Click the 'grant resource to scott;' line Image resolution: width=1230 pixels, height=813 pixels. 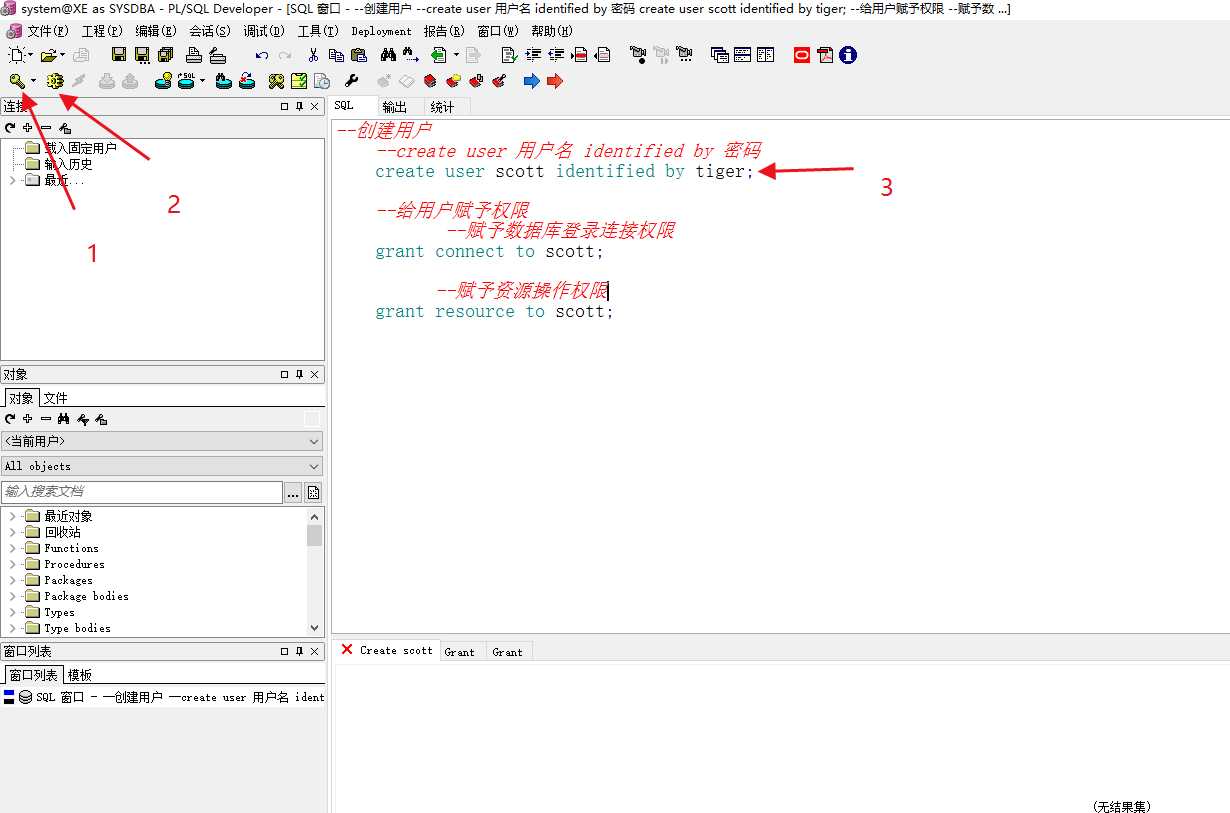494,311
